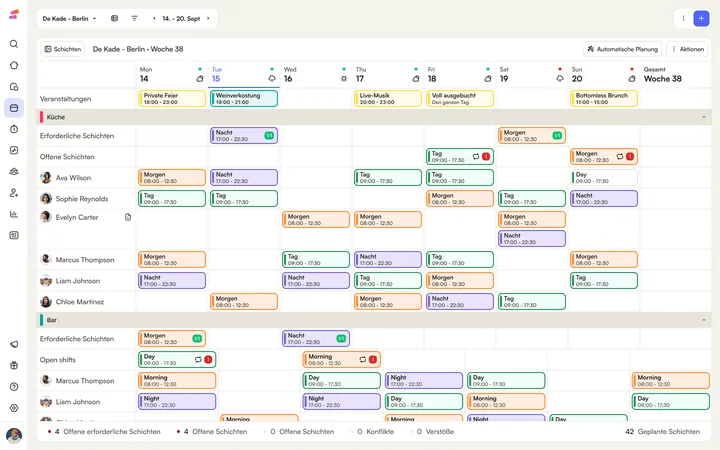This screenshot has width=720, height=450.
Task: Open Ava Wilson's Monday Morgen shift
Action: (x=172, y=178)
